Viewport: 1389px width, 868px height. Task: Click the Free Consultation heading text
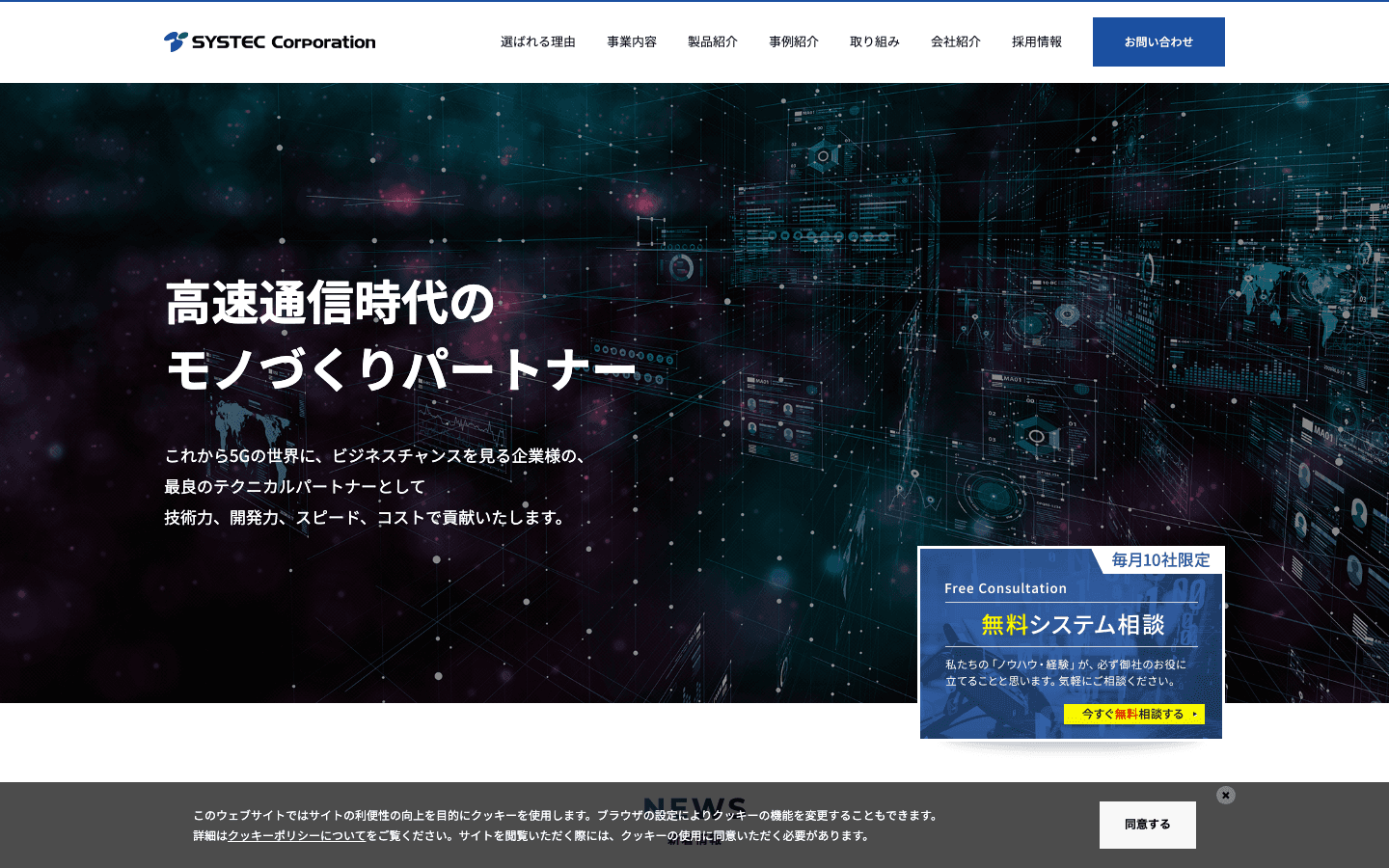1005,588
